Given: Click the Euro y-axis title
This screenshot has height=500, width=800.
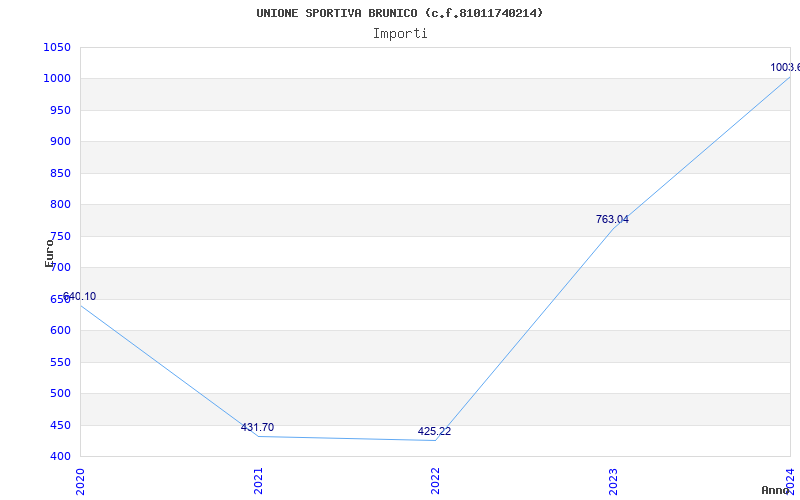Looking at the screenshot, I should point(49,253).
